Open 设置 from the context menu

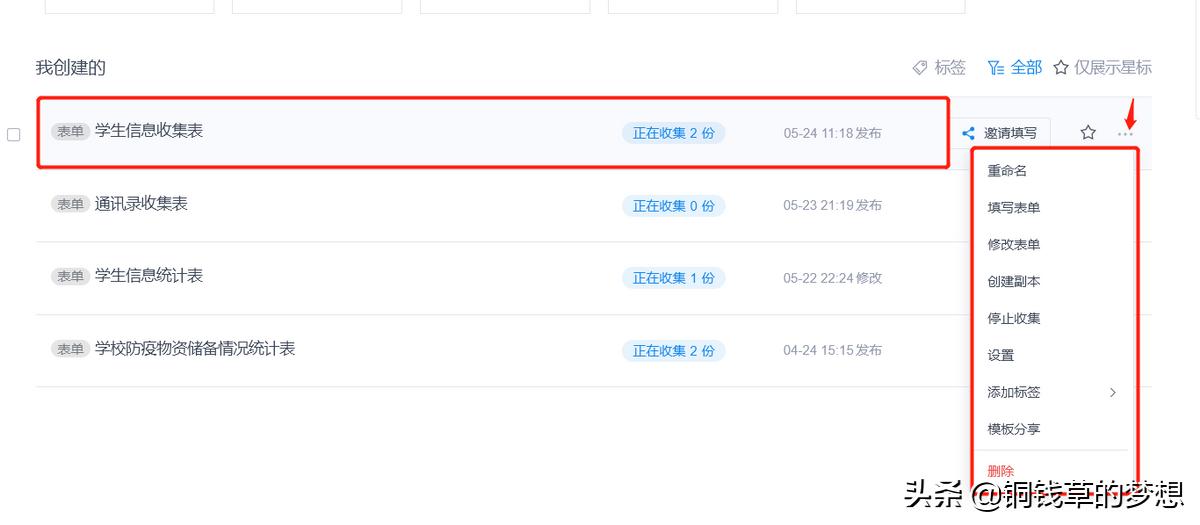point(1001,356)
